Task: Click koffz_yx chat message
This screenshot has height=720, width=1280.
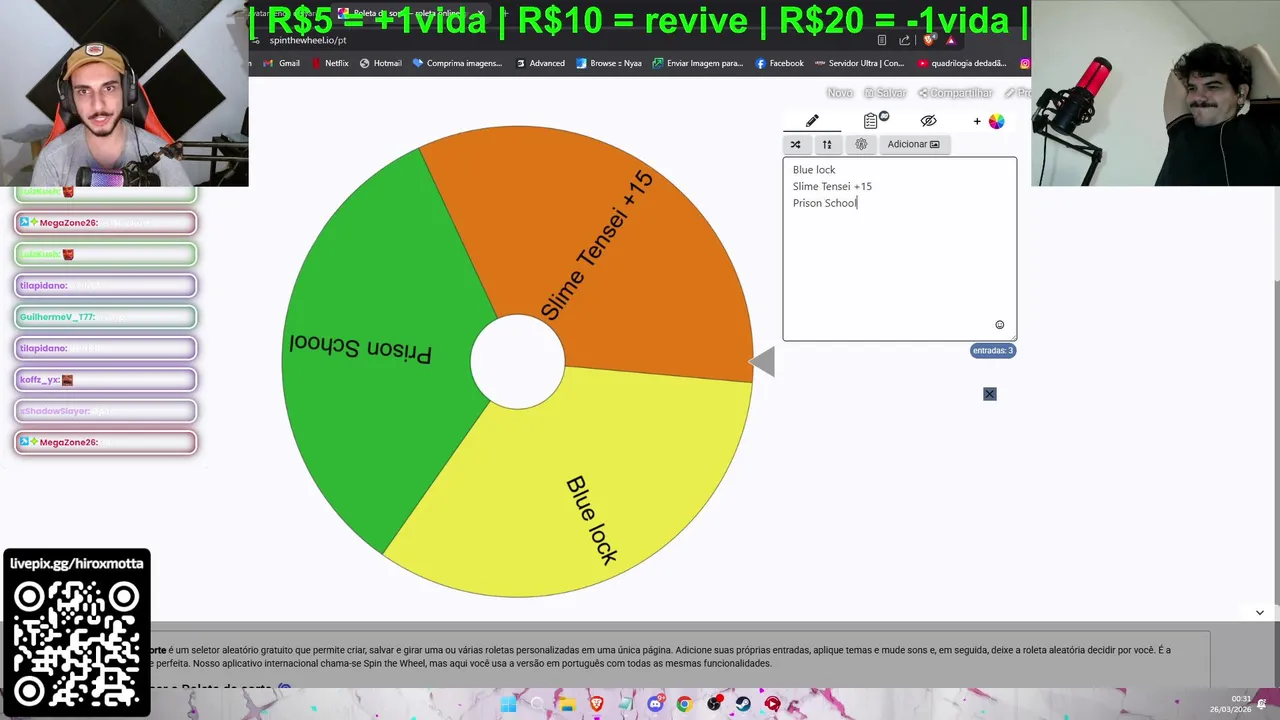Action: [x=106, y=380]
